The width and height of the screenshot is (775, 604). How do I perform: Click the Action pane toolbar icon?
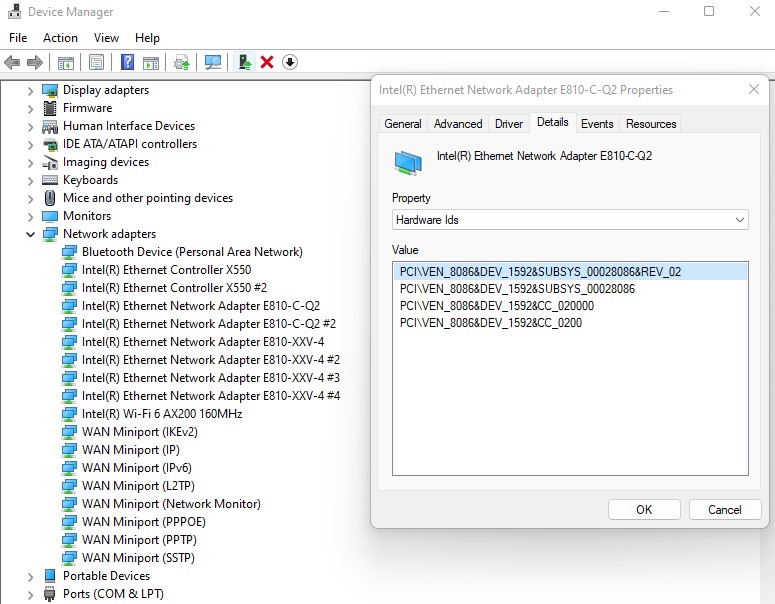click(x=151, y=63)
